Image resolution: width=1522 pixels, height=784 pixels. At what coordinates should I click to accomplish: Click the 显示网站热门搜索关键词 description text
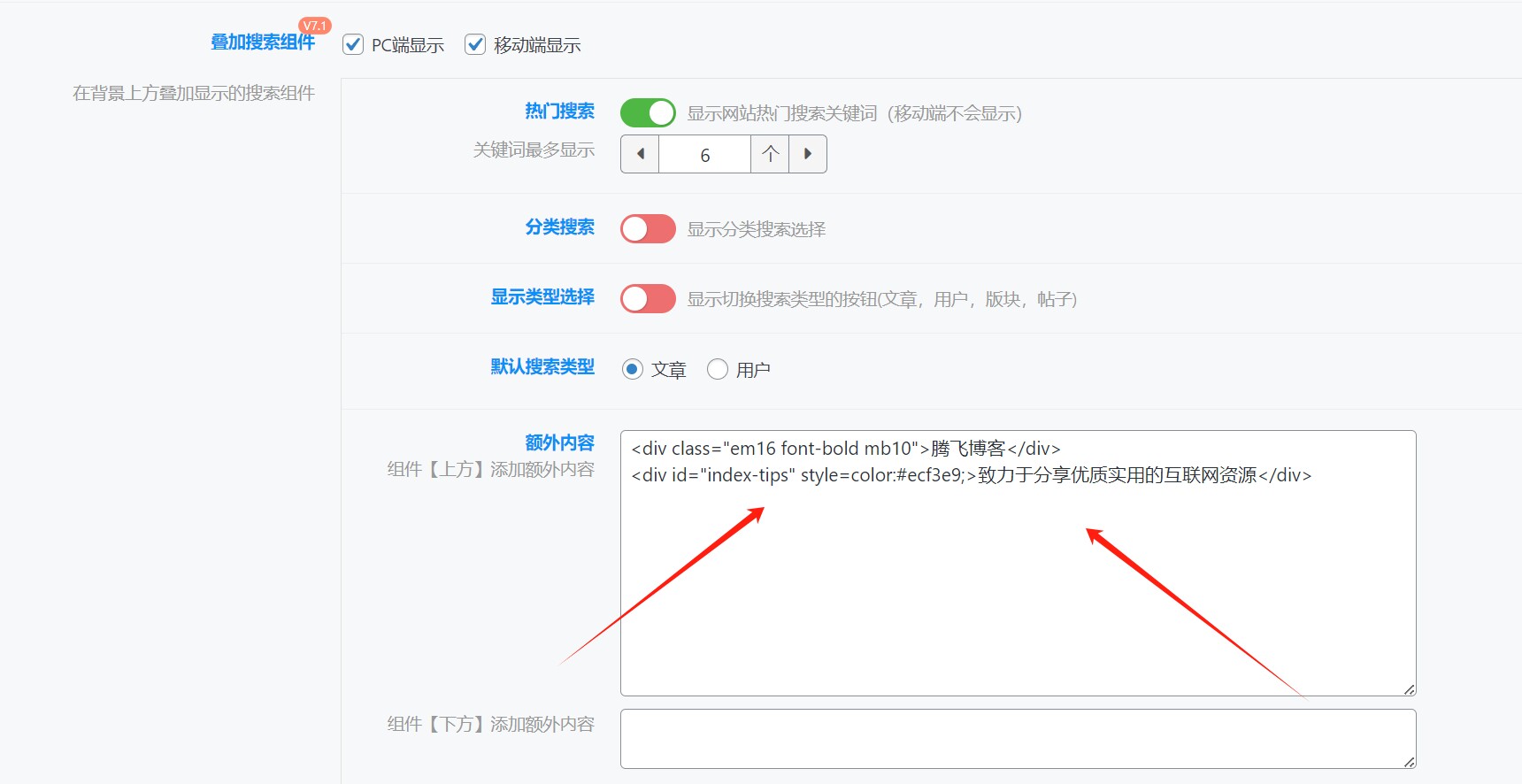pos(855,113)
